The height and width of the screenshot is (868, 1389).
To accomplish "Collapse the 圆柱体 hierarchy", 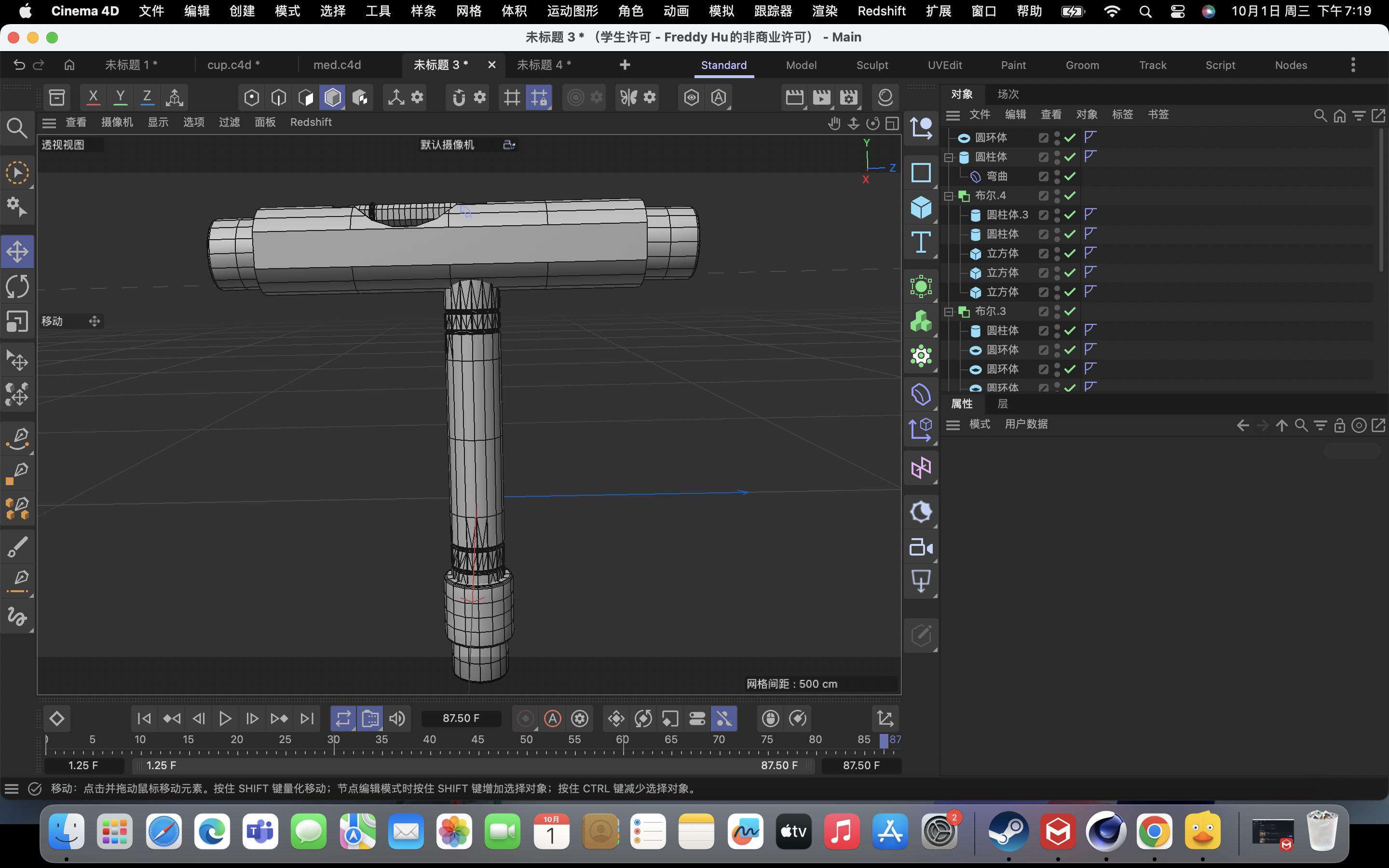I will pyautogui.click(x=949, y=157).
